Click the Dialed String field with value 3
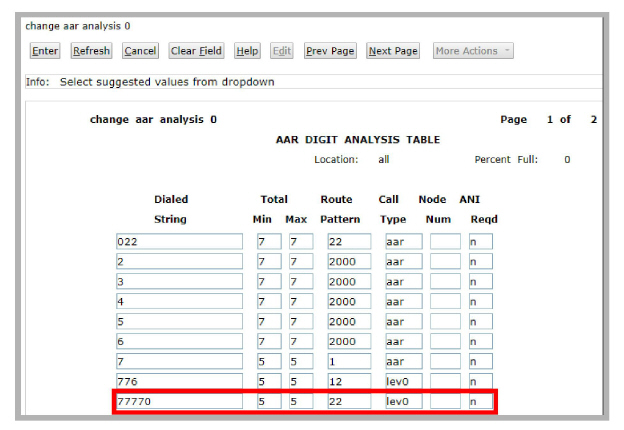The height and width of the screenshot is (430, 624). tap(179, 281)
